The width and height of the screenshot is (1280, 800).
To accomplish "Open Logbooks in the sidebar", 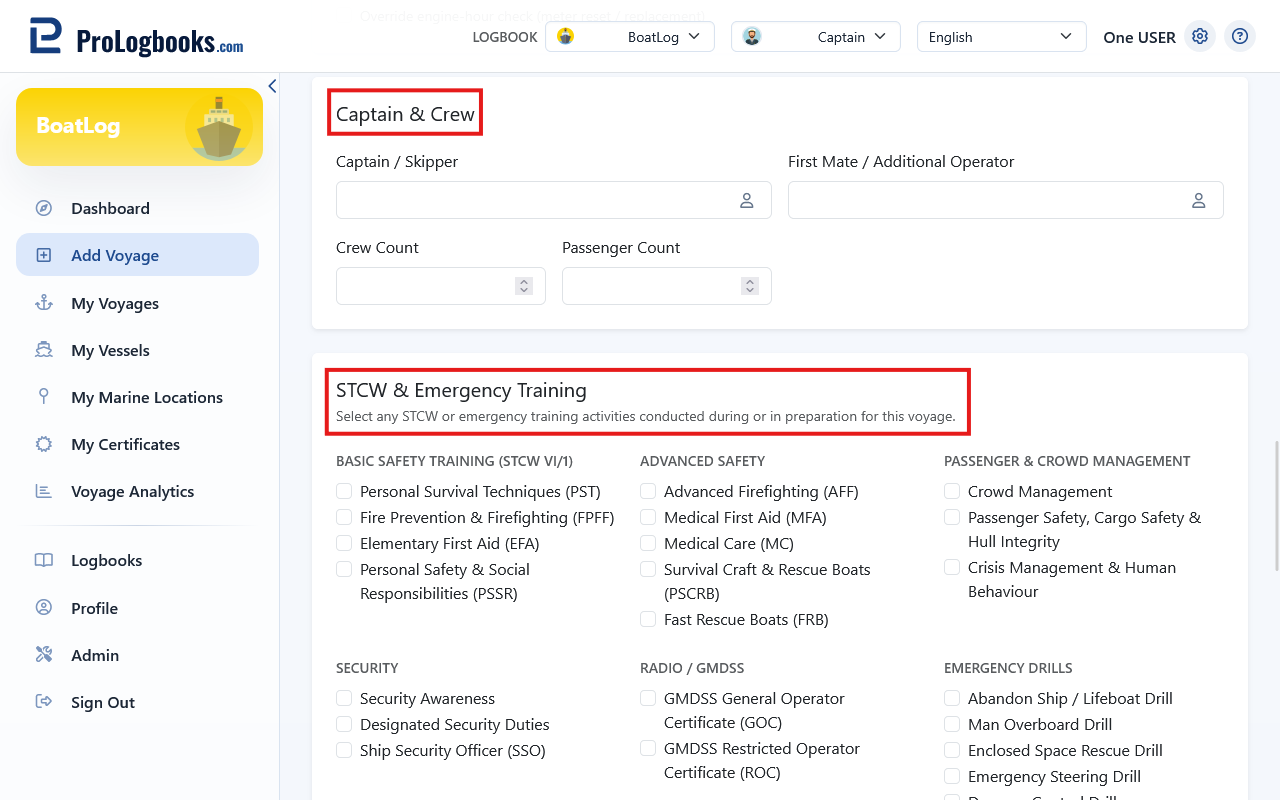I will tap(137, 560).
